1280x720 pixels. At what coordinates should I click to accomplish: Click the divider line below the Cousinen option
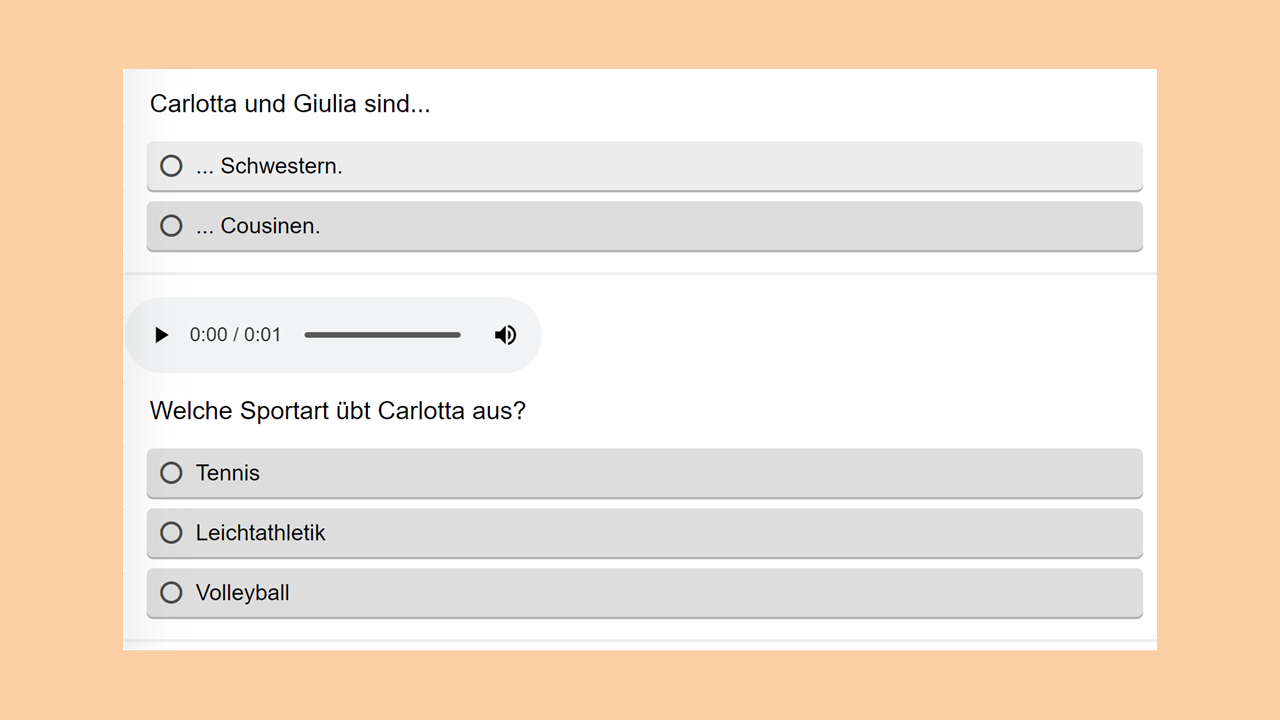point(640,273)
